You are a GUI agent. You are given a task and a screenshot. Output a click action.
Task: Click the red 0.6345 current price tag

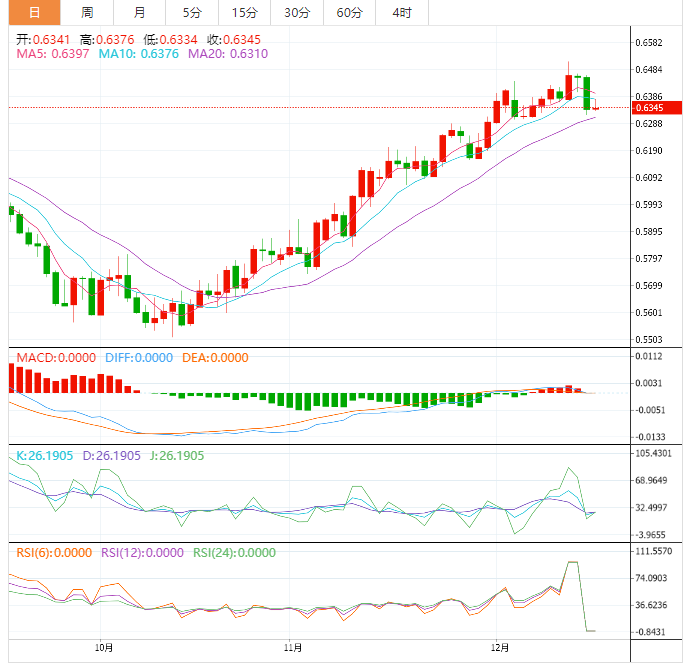[656, 107]
